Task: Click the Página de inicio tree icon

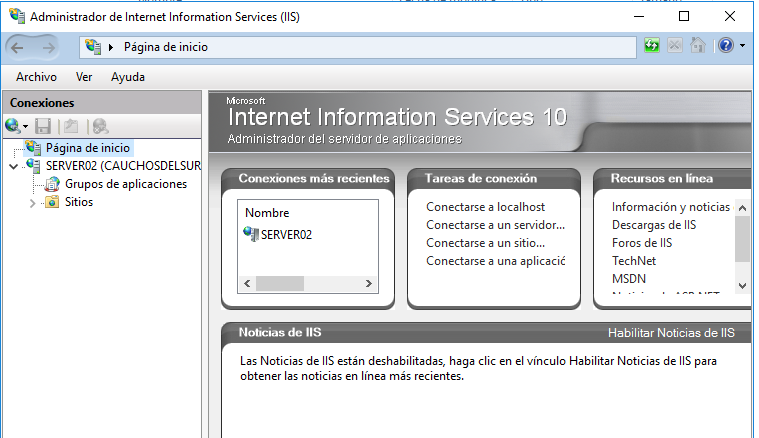Action: pyautogui.click(x=33, y=148)
